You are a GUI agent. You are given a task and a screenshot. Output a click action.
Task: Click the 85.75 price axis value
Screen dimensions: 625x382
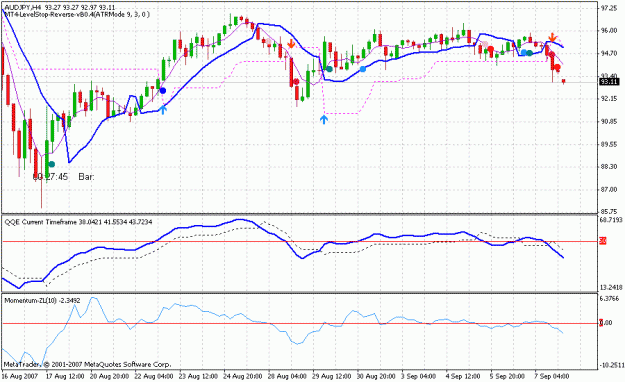coord(609,212)
